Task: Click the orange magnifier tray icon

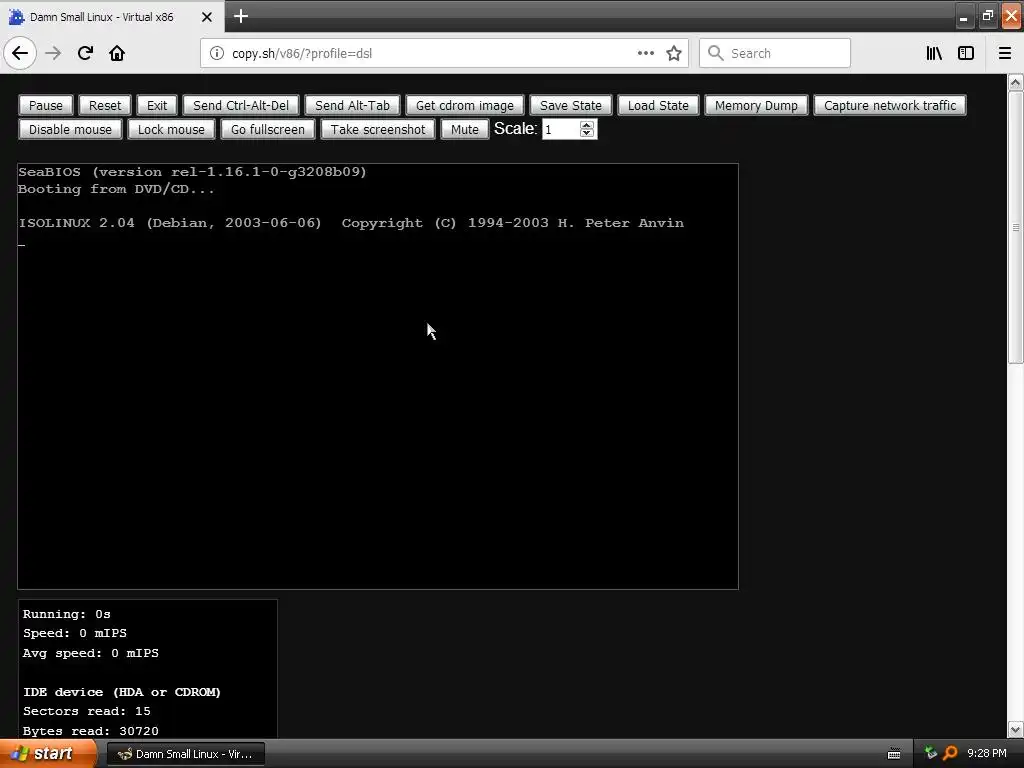Action: click(950, 754)
